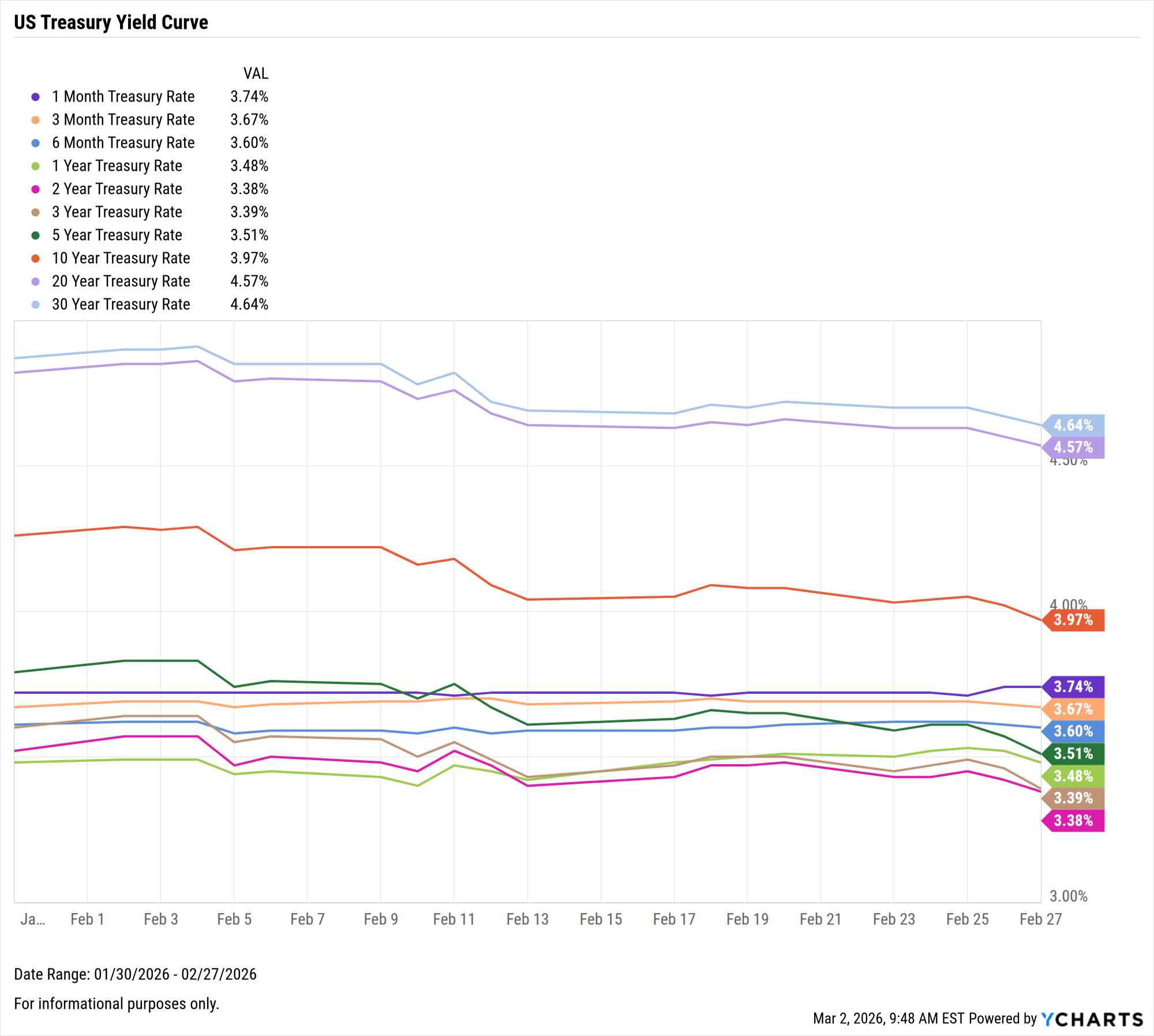Click the lavender 4.57% value flag

[x=1073, y=447]
